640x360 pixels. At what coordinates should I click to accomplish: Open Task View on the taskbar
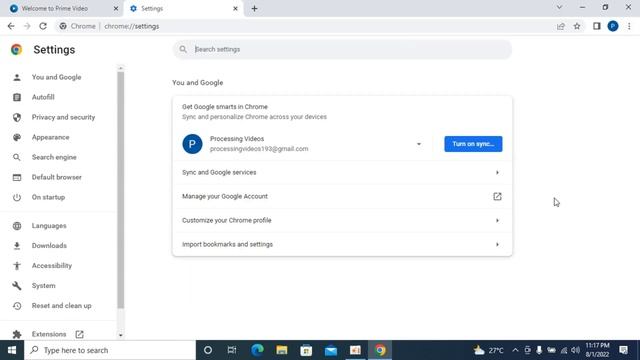point(232,350)
